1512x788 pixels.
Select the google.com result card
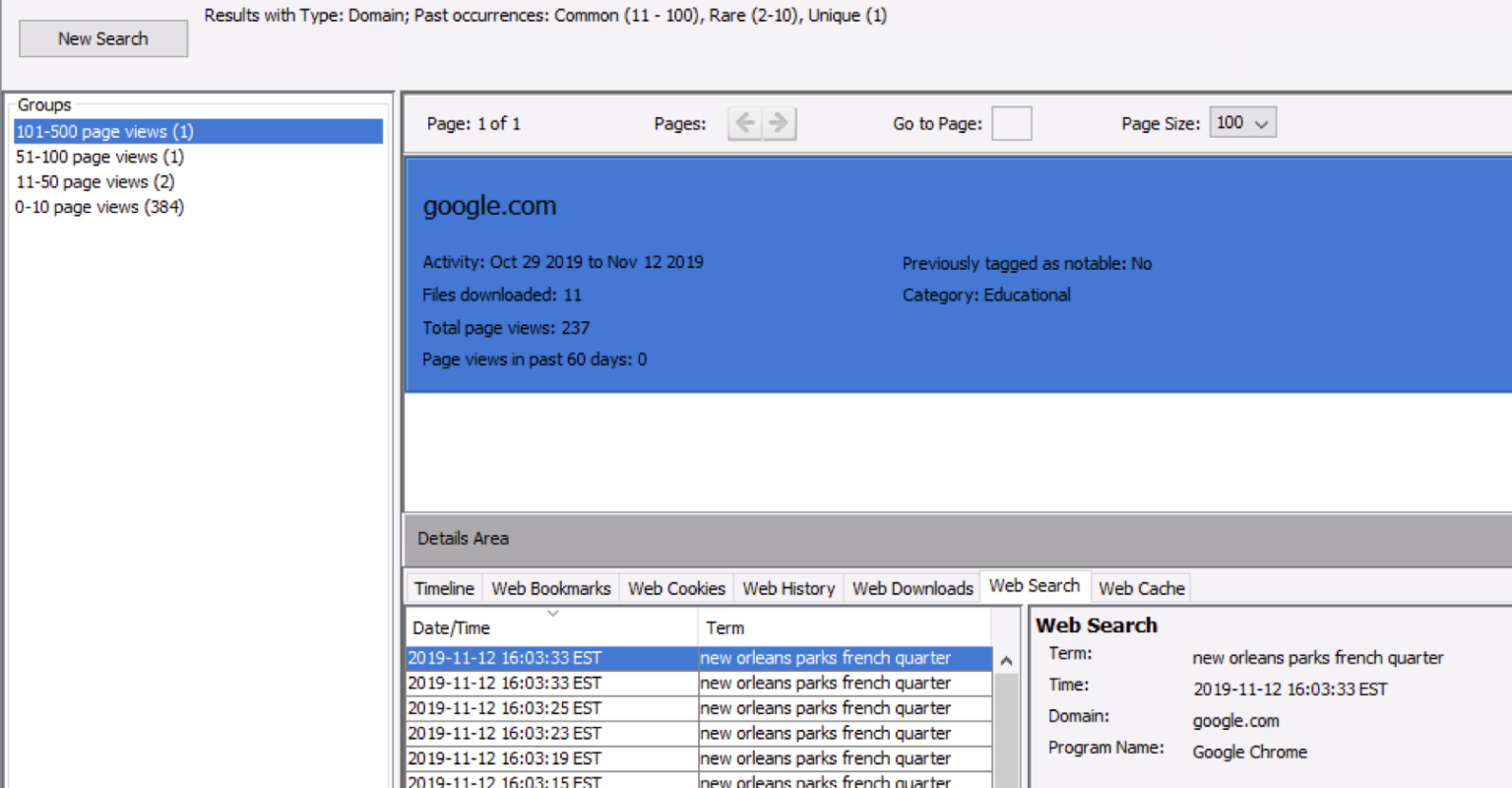coord(886,276)
